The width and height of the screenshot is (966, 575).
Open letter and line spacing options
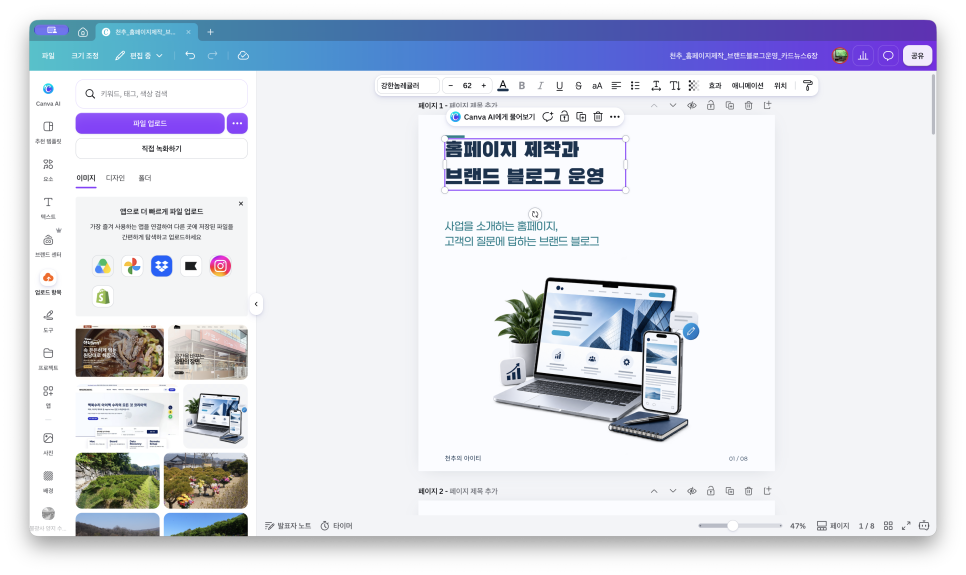(x=656, y=86)
